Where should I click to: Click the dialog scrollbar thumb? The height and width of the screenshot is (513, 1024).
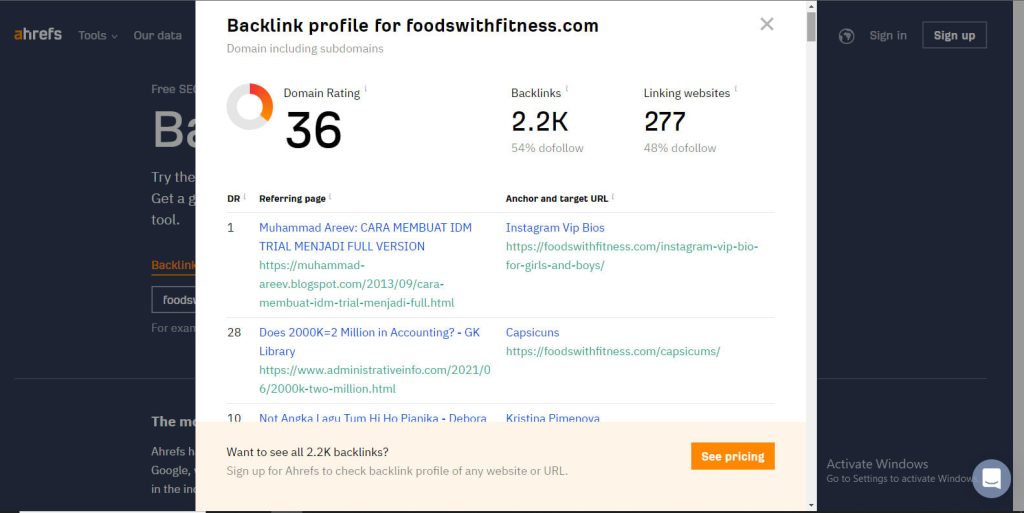(812, 27)
